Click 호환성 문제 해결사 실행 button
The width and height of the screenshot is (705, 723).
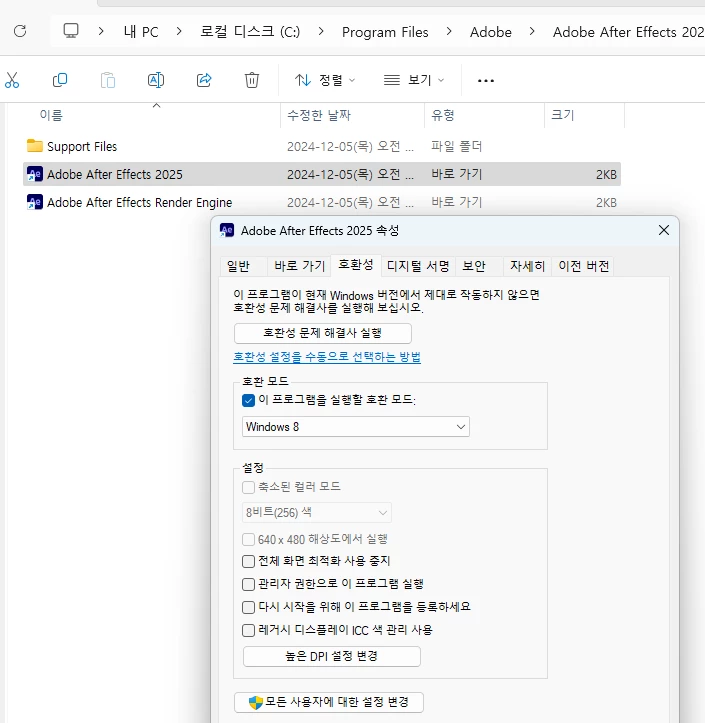pos(323,333)
